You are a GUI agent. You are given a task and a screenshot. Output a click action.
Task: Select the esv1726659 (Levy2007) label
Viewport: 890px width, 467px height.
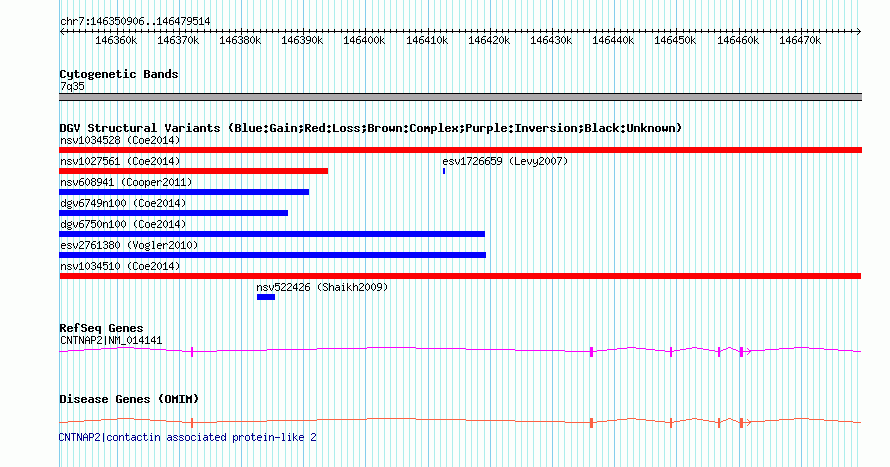pyautogui.click(x=505, y=162)
